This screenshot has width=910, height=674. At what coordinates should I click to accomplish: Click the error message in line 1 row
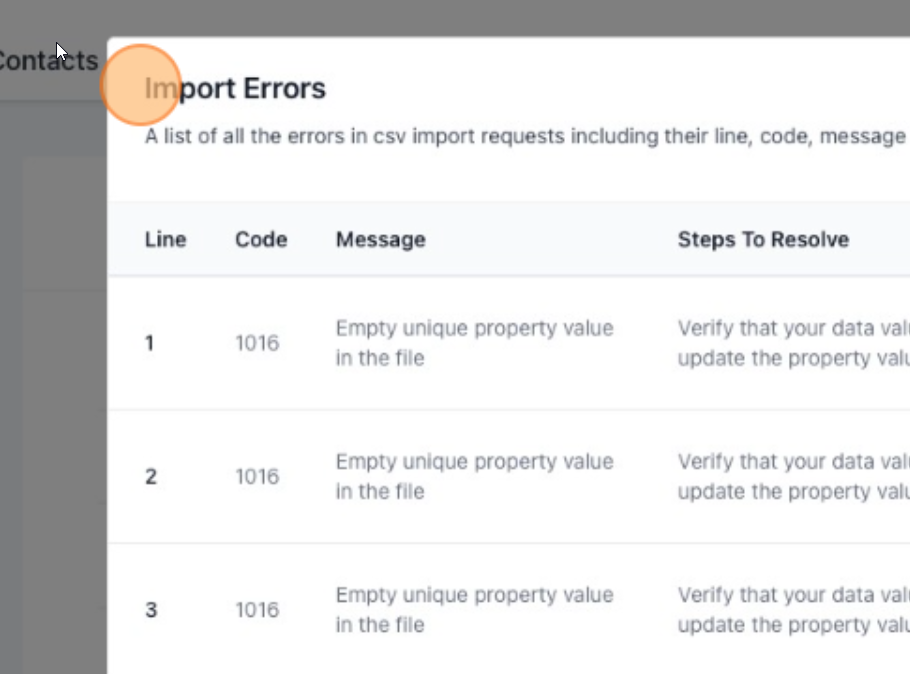point(474,343)
